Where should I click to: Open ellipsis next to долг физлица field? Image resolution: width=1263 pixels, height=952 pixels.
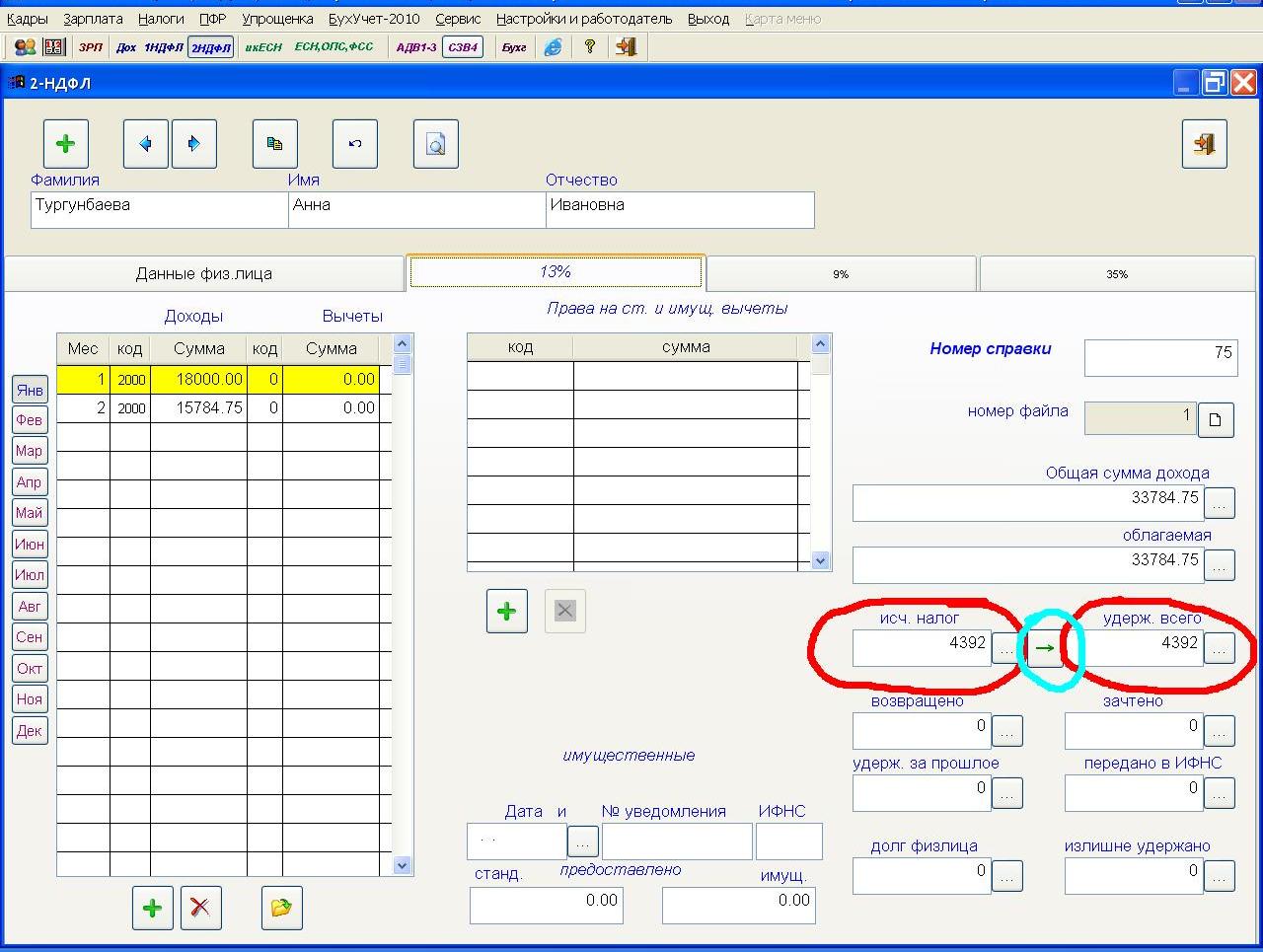[1006, 876]
